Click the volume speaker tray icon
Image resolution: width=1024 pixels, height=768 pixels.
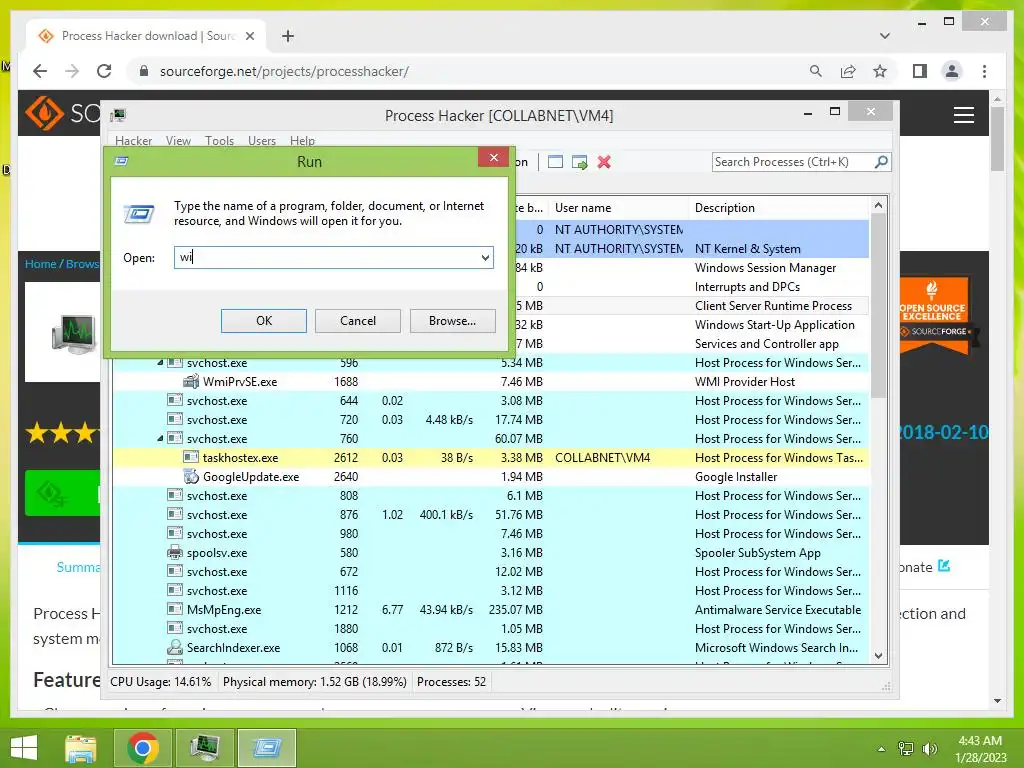929,749
